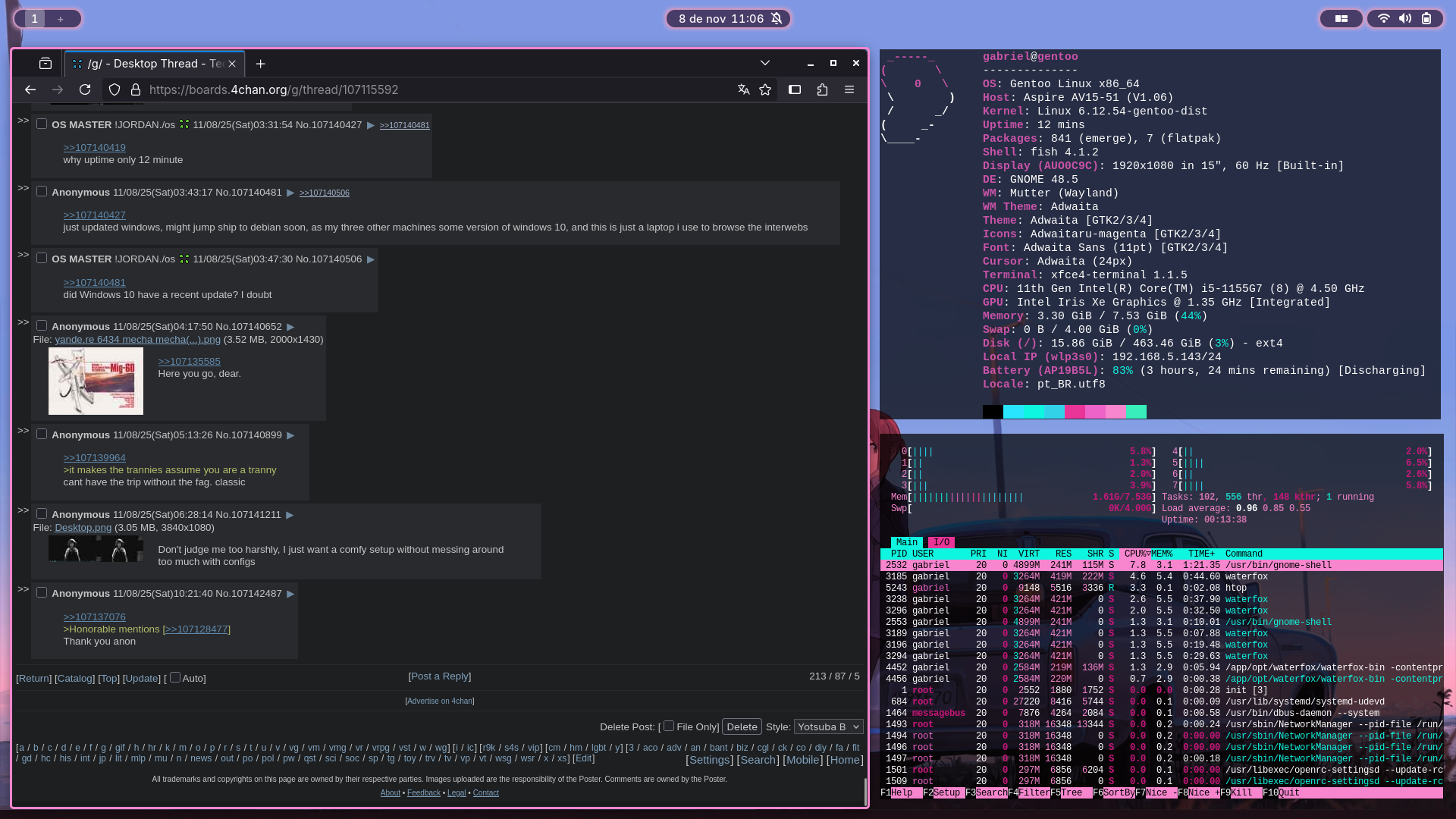Open a new browser tab with plus
Image resolution: width=1456 pixels, height=819 pixels.
(260, 64)
